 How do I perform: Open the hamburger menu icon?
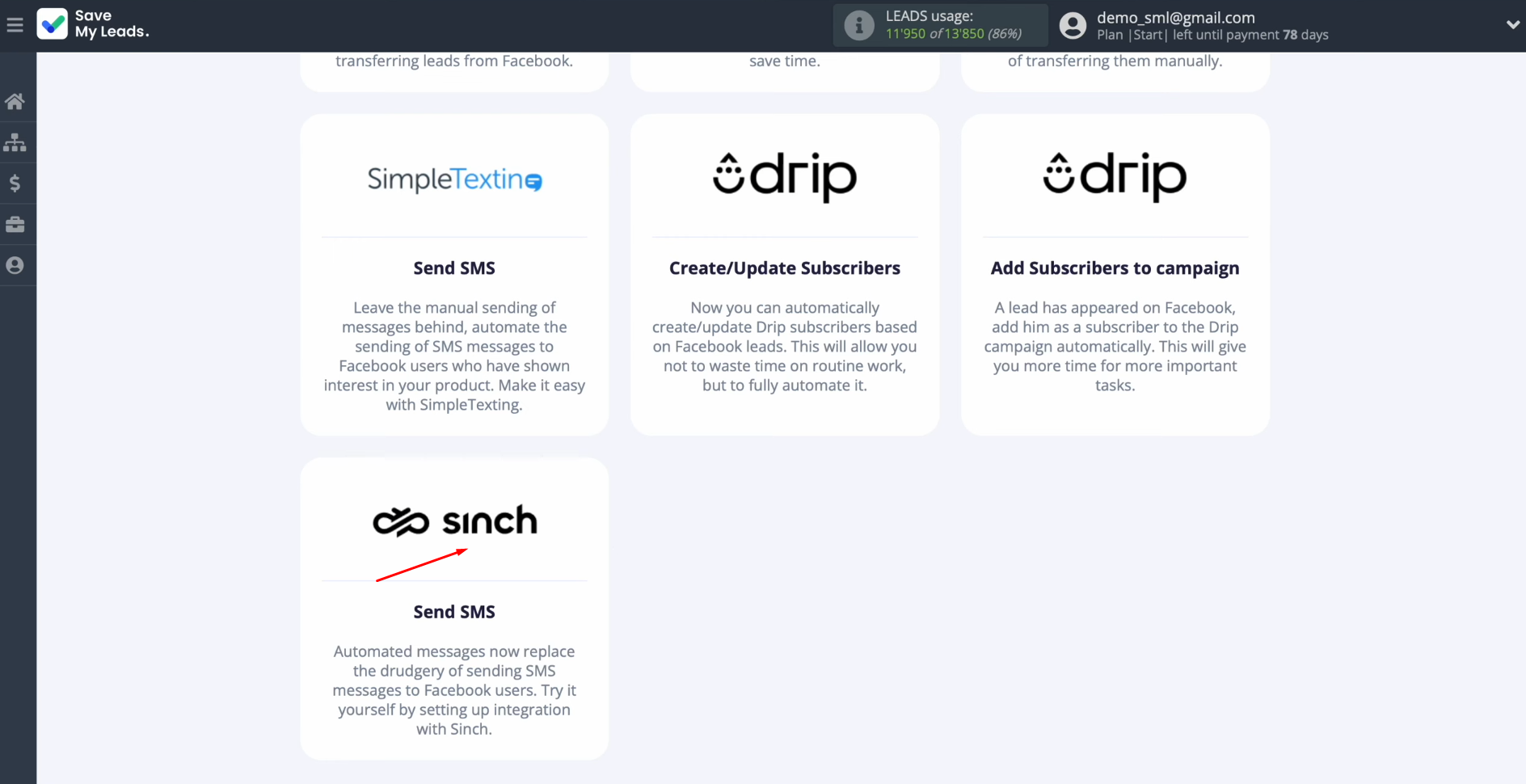(x=15, y=25)
